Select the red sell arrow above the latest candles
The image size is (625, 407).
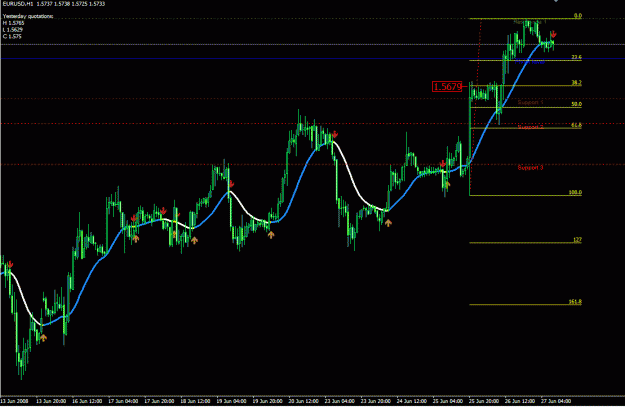tap(553, 34)
